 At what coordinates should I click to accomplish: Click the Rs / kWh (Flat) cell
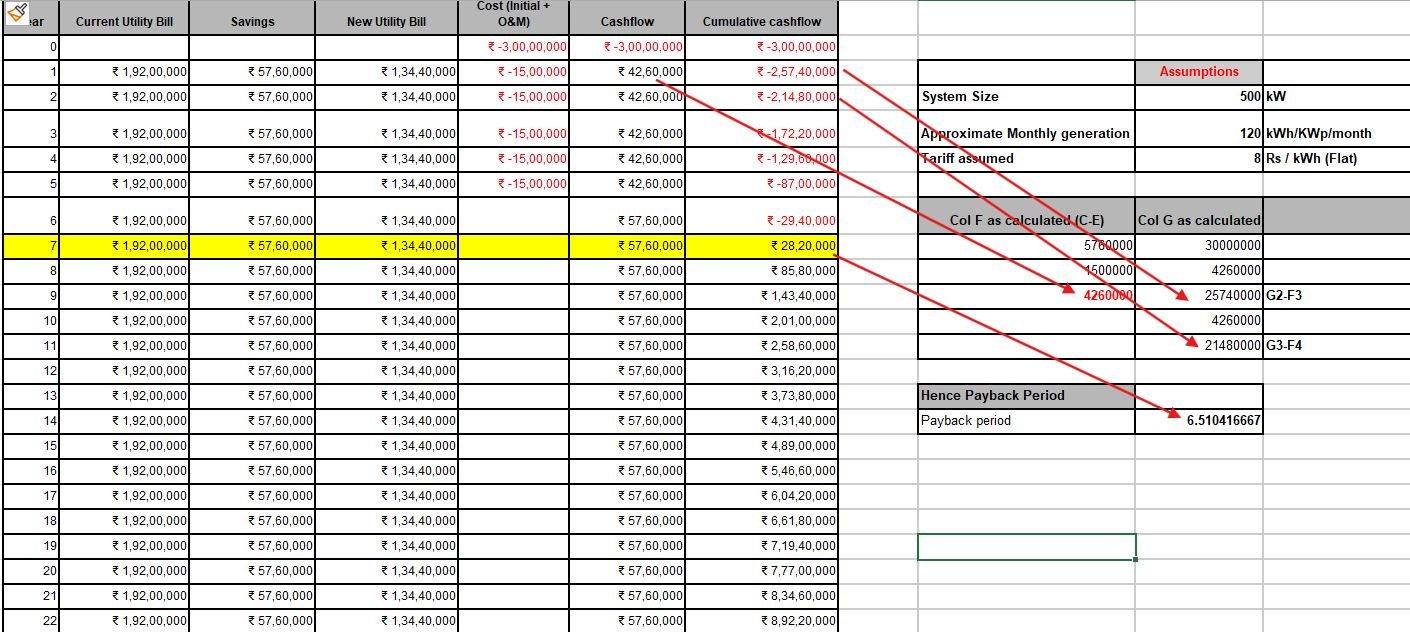pyautogui.click(x=1336, y=159)
